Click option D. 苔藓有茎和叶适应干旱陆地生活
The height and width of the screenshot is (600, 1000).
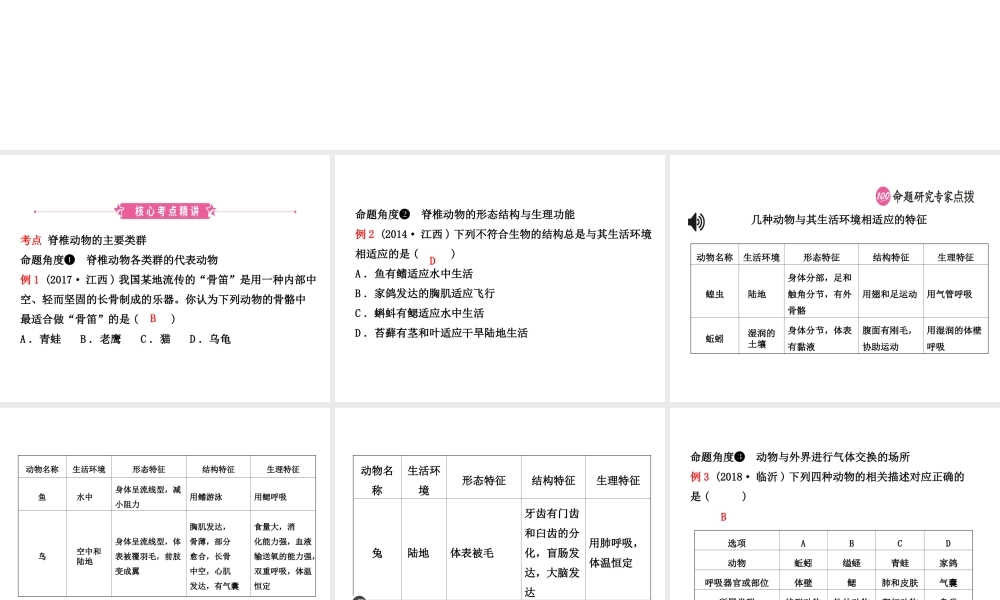pos(441,333)
